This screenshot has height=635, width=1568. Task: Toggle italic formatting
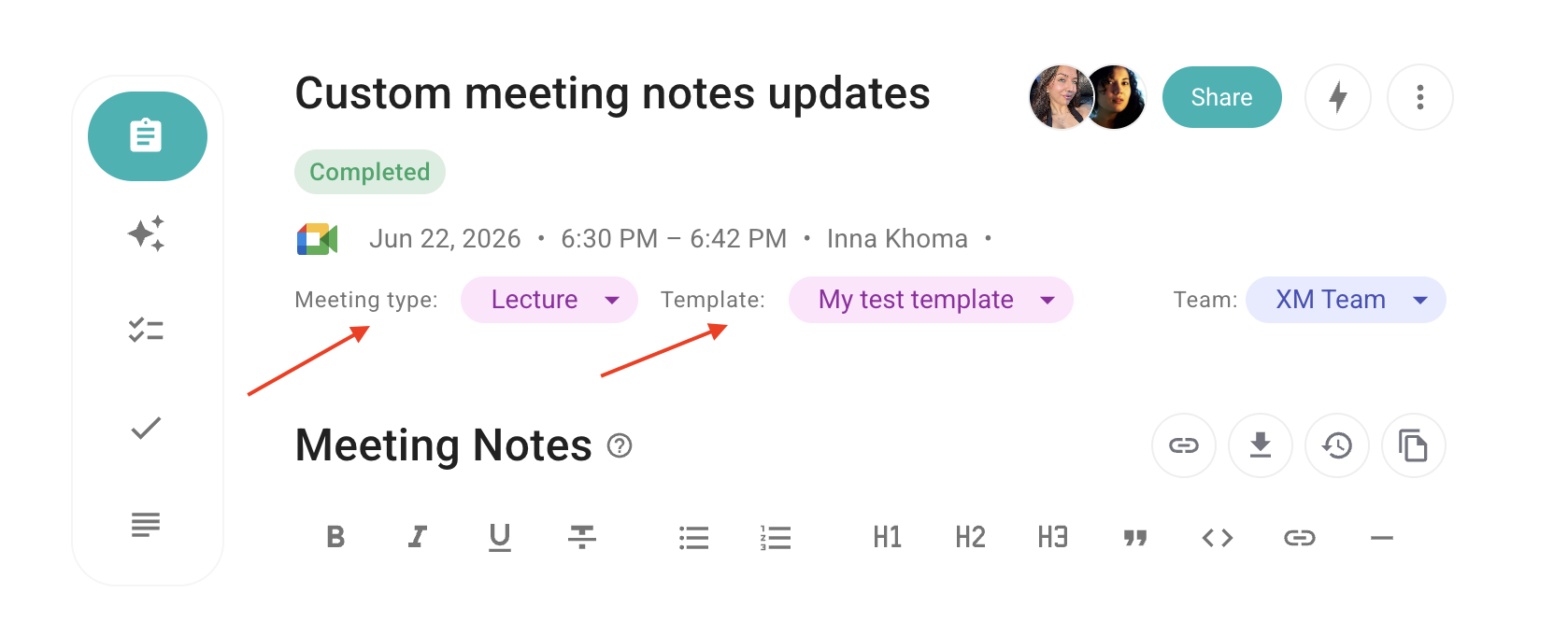coord(418,537)
